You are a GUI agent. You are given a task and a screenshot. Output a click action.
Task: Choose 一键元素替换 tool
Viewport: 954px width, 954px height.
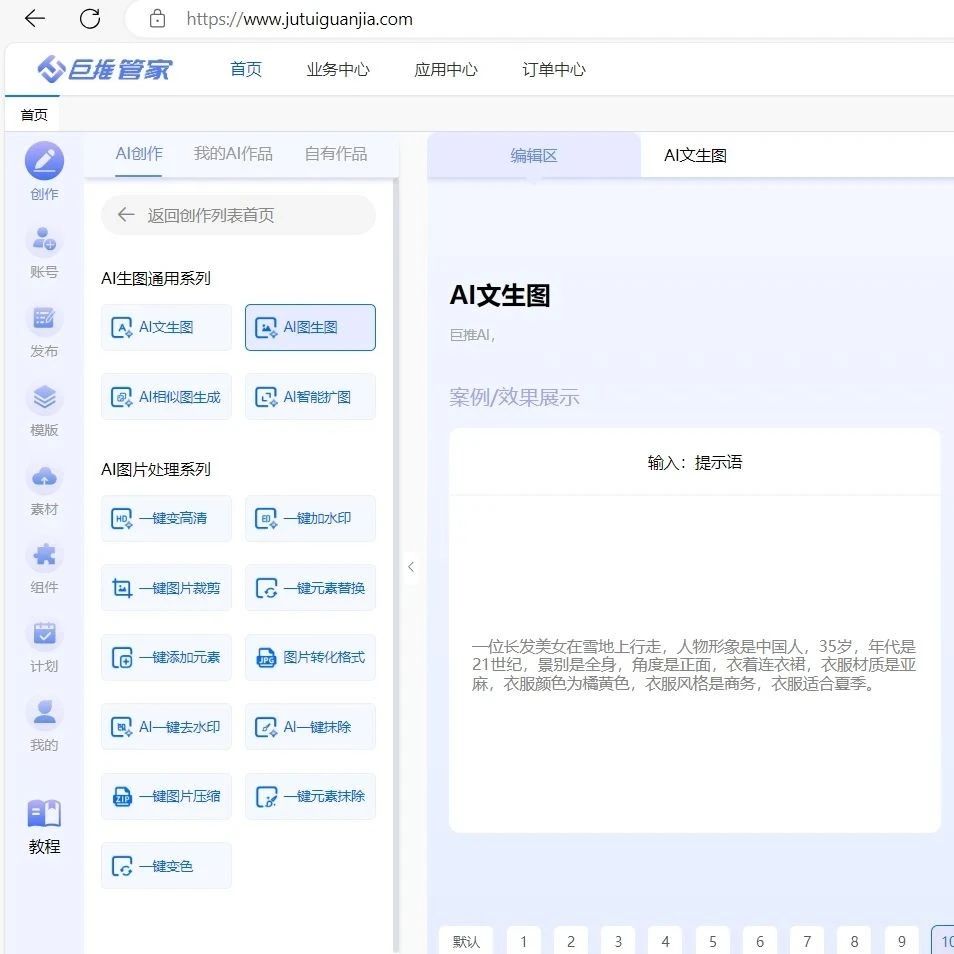pos(310,588)
